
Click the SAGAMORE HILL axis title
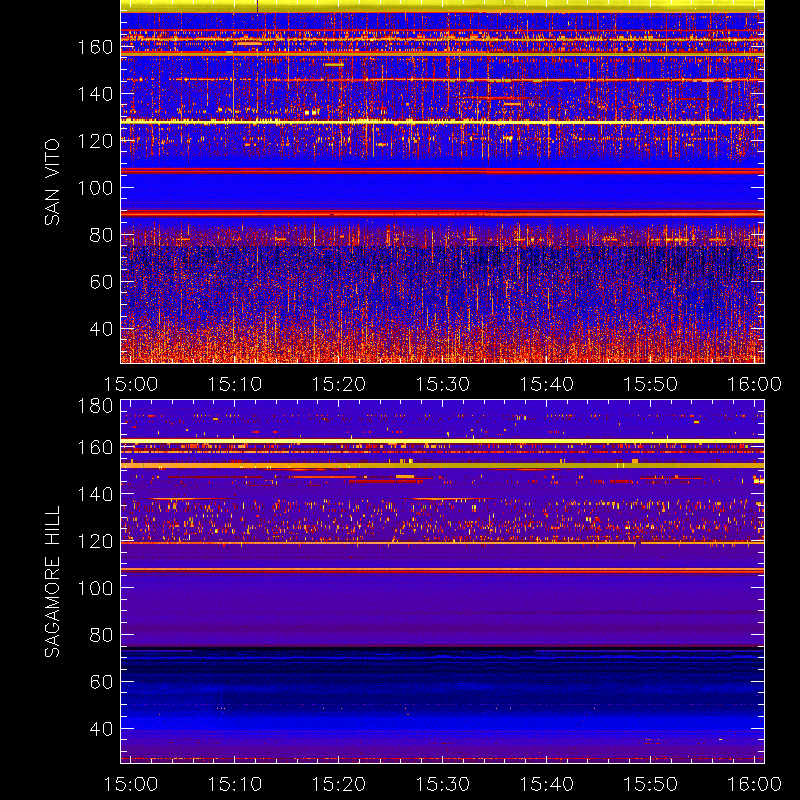pos(52,582)
